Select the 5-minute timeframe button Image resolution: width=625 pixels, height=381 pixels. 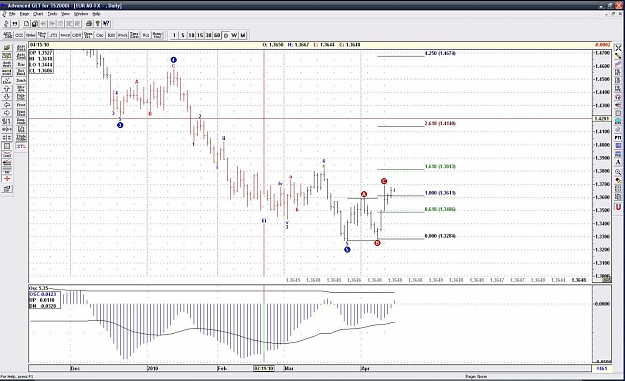[183, 35]
